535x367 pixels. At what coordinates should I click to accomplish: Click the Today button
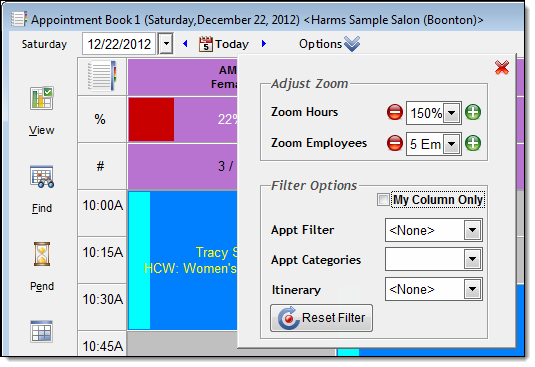pos(224,44)
